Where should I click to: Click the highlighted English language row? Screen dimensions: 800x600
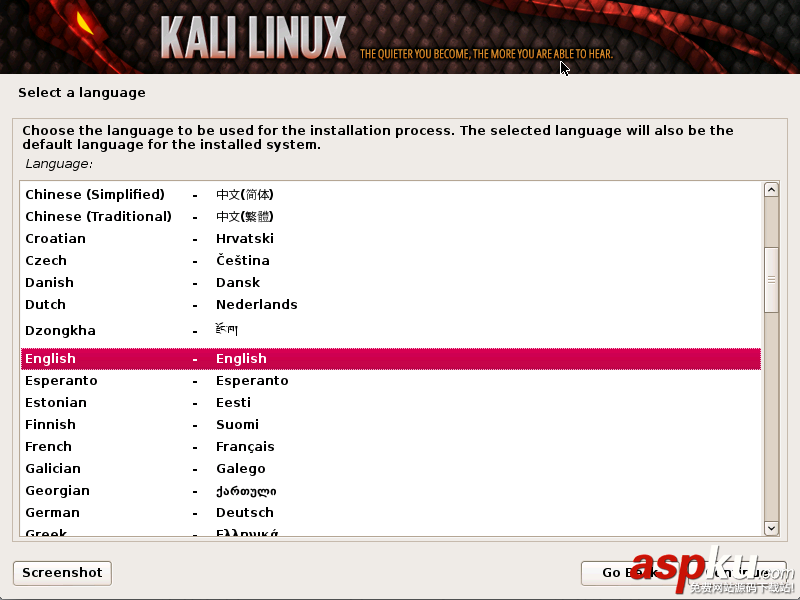391,359
